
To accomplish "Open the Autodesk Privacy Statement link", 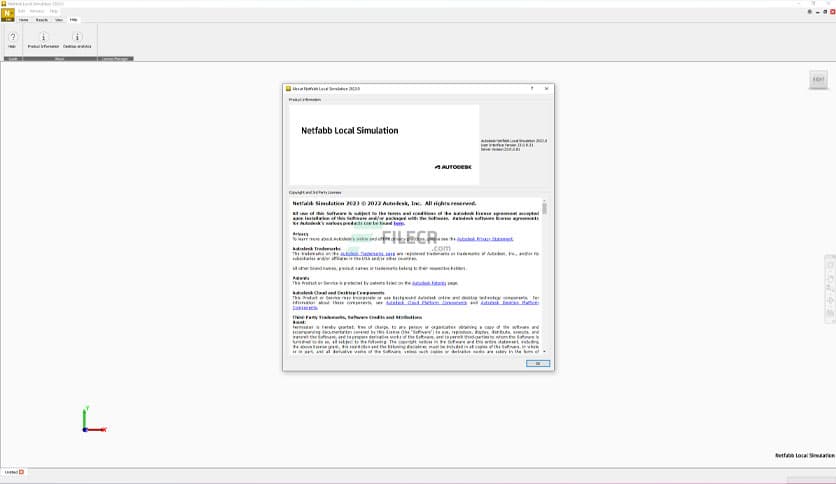I will (x=485, y=239).
